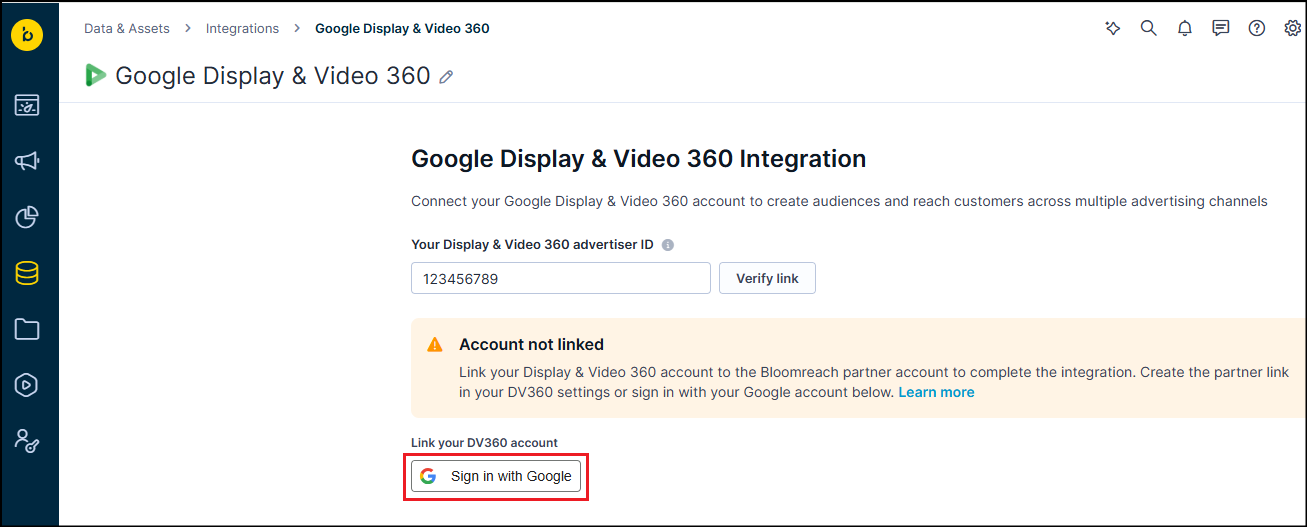Image resolution: width=1307 pixels, height=527 pixels.
Task: Open notifications bell icon
Action: 1185,28
